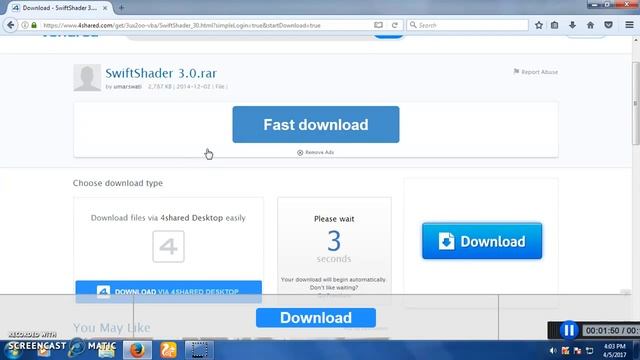Open the uploader profile link

pos(127,87)
